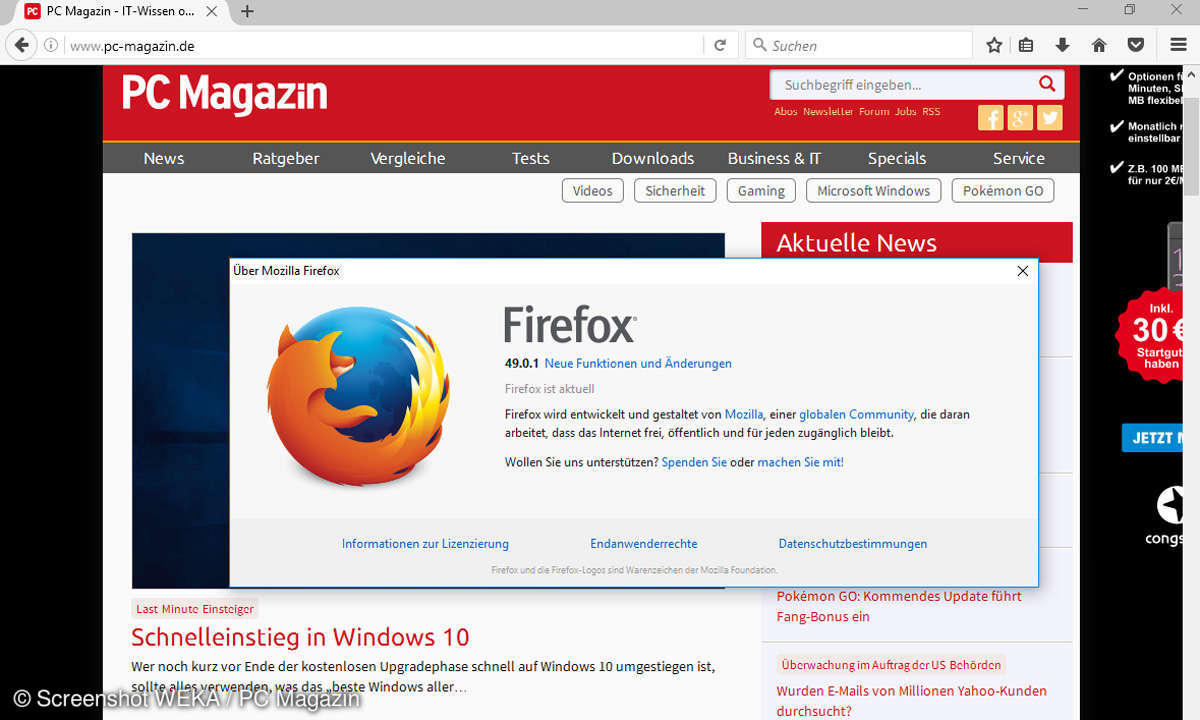This screenshot has width=1200, height=720.
Task: Click the Firefox back arrow button
Action: [21, 45]
